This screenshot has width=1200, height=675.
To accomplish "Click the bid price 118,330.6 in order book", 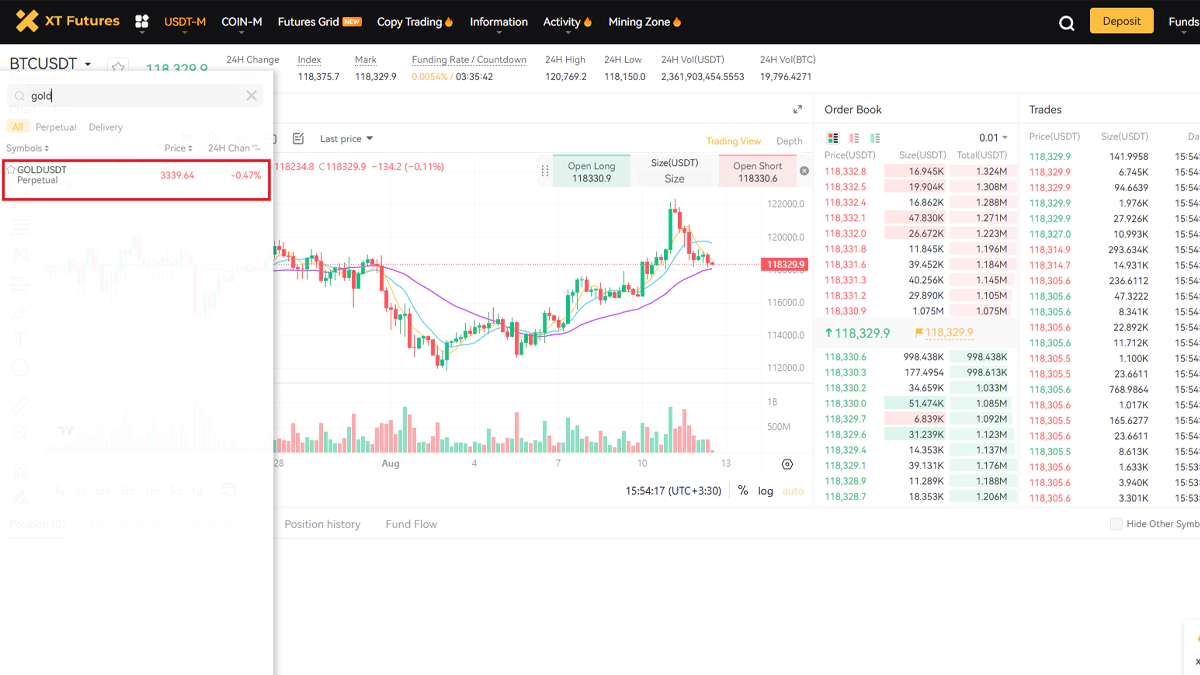I will [x=845, y=357].
